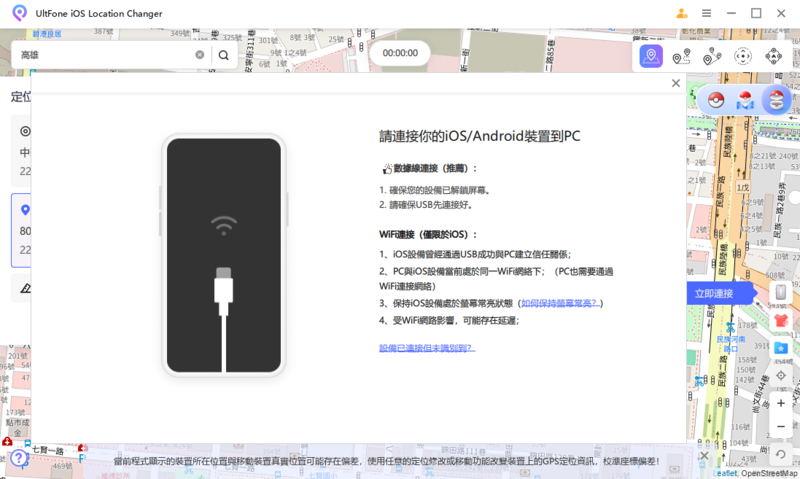The width and height of the screenshot is (800, 479).
Task: Click the first Pokeball icon
Action: click(x=716, y=100)
